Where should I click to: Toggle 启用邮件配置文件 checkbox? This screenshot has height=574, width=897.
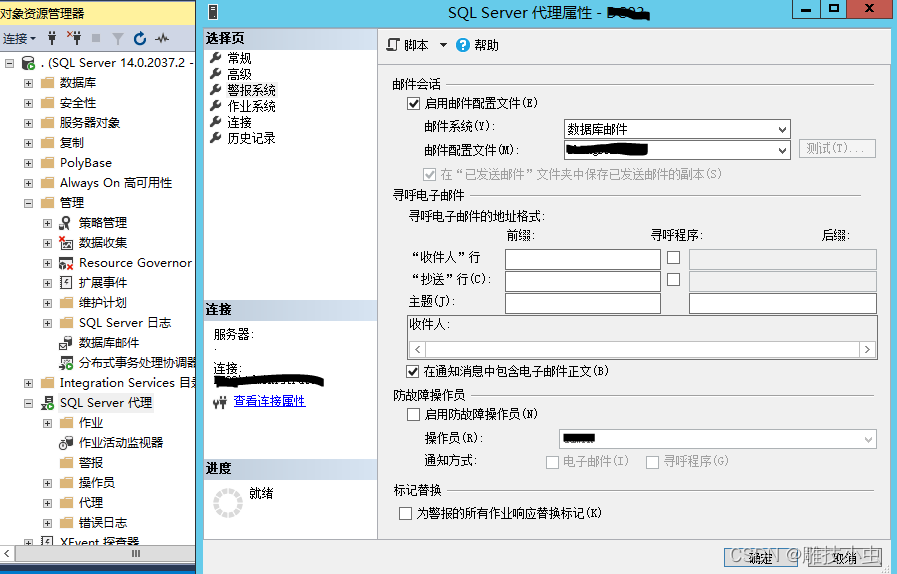click(x=414, y=104)
